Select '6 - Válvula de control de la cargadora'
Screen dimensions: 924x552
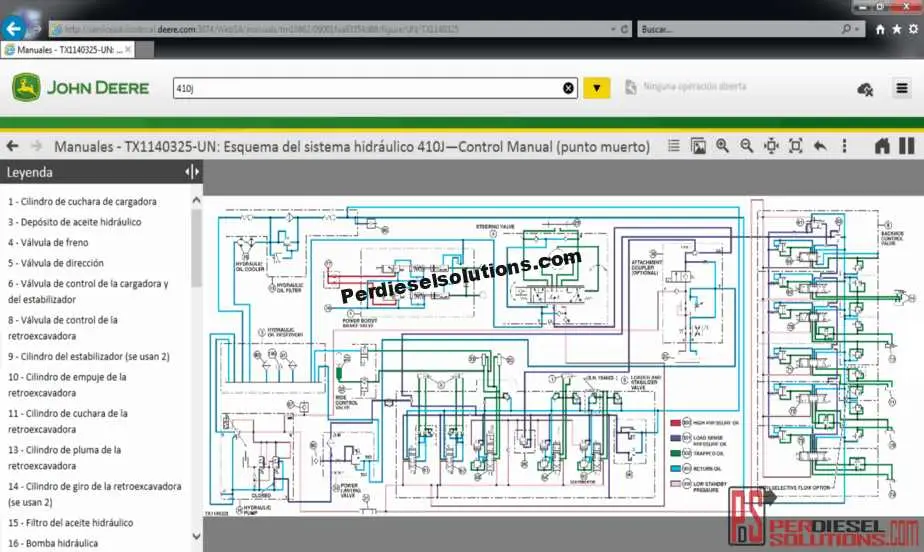click(x=88, y=292)
